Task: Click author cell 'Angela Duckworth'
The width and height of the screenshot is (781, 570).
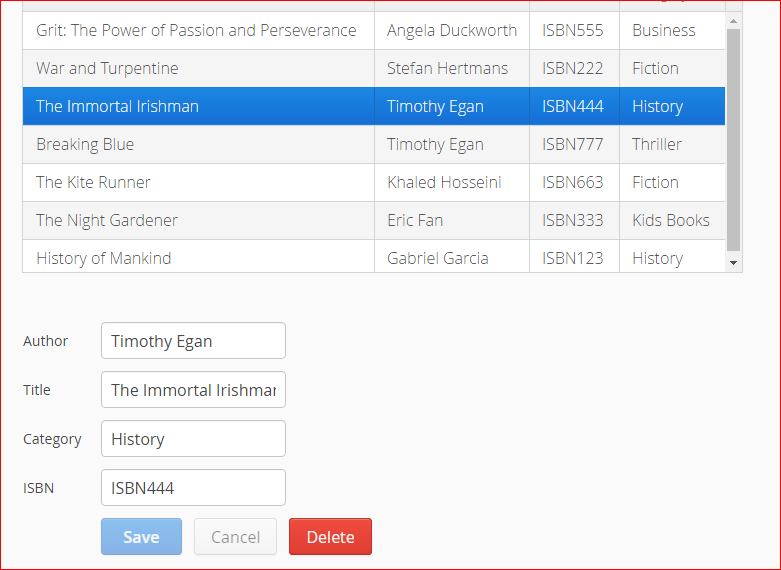Action: click(x=452, y=30)
